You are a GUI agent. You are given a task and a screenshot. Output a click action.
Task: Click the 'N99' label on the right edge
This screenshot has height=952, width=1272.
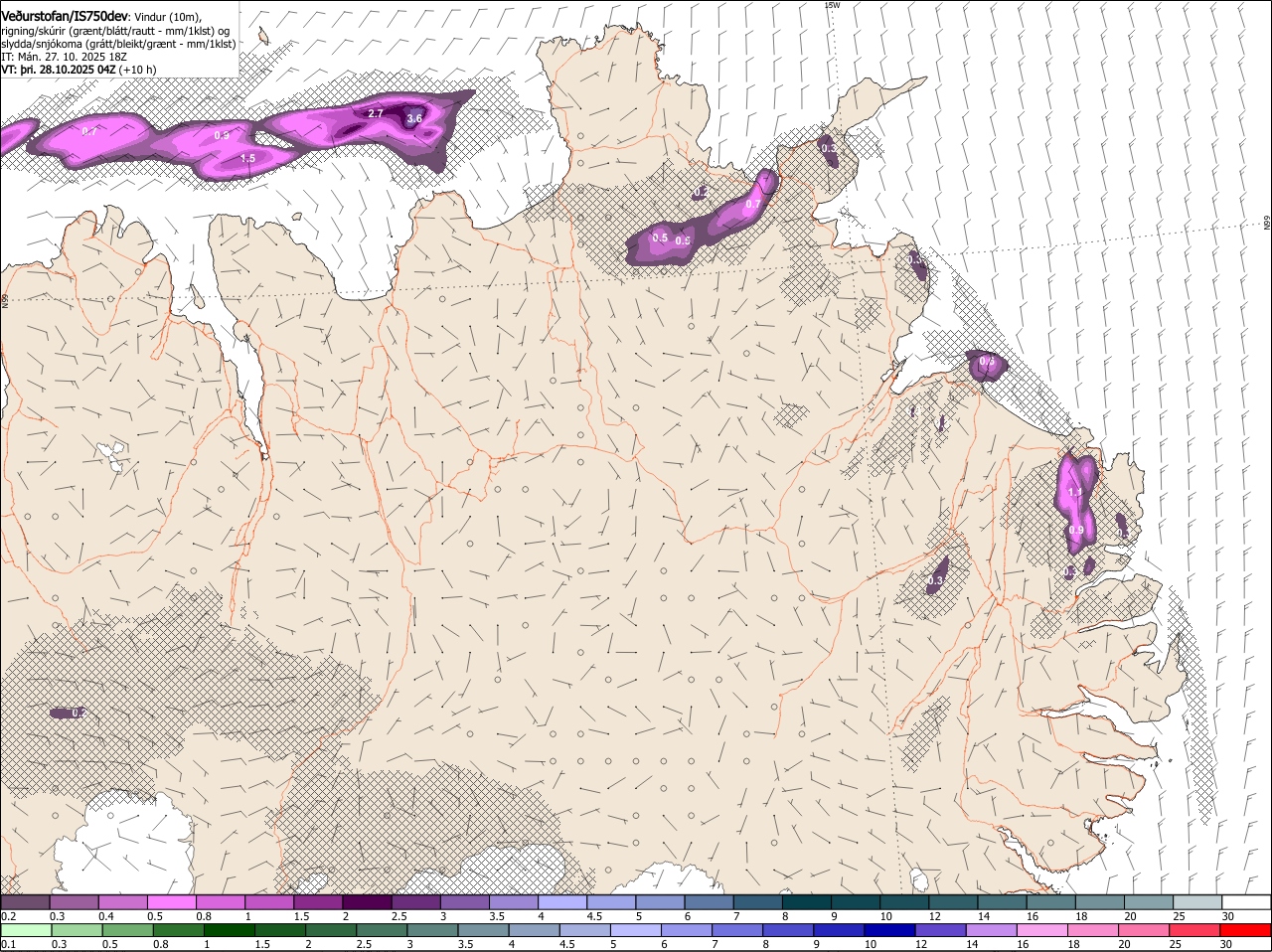point(1267,225)
